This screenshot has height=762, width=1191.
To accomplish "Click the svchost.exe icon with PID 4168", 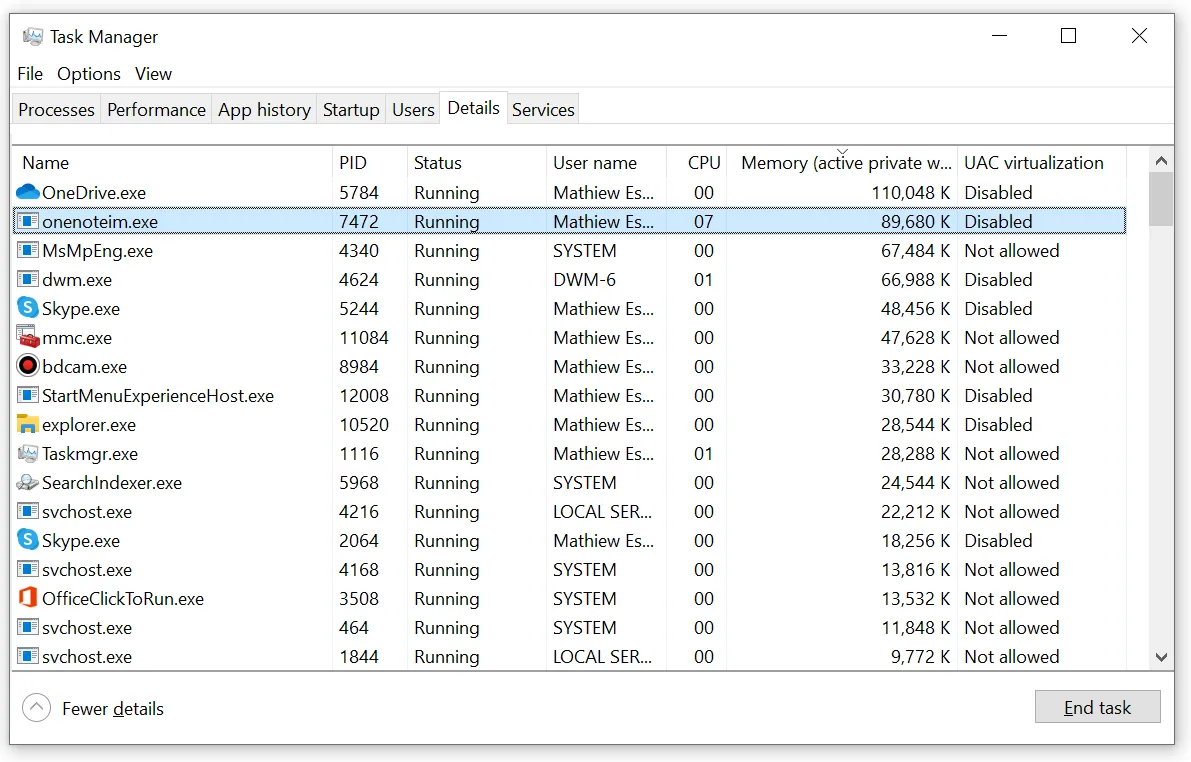I will tap(28, 569).
